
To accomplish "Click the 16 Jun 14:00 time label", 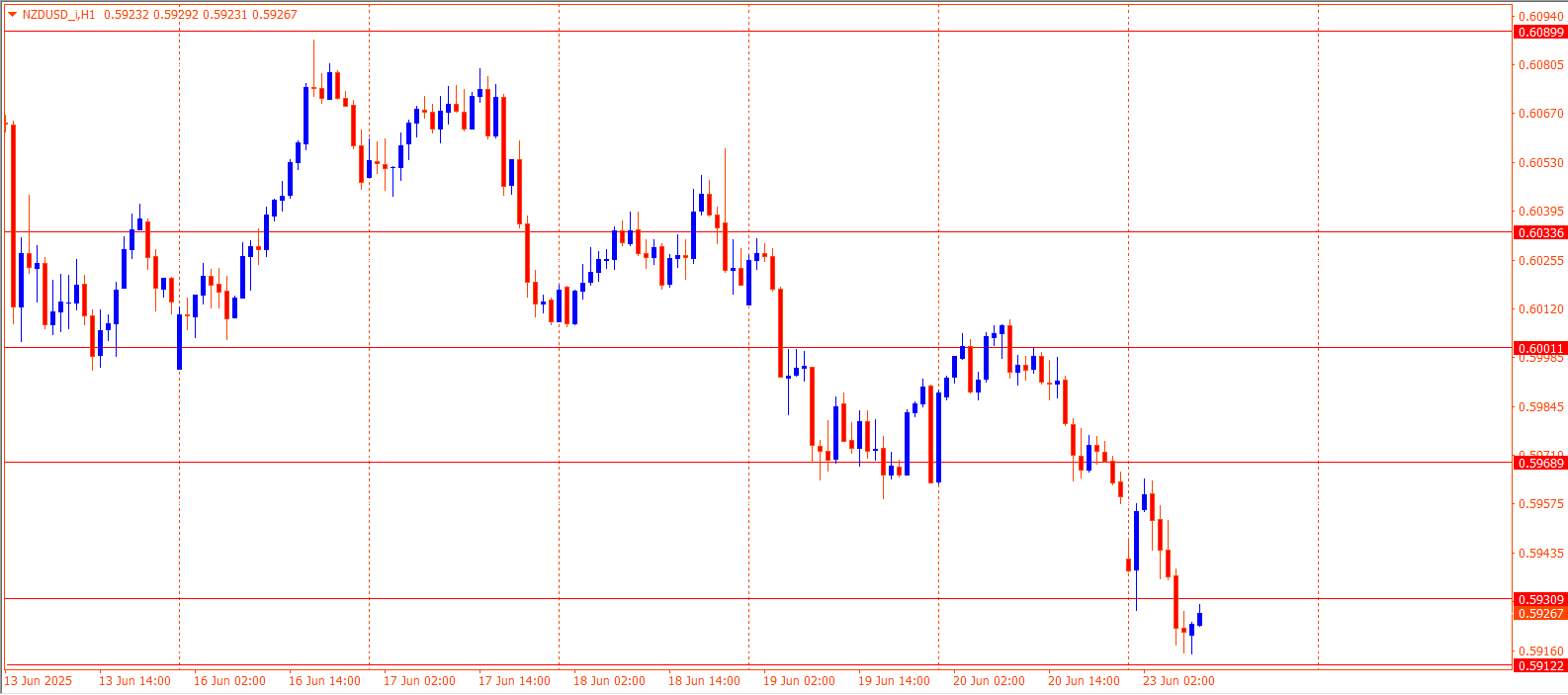I will click(x=324, y=681).
